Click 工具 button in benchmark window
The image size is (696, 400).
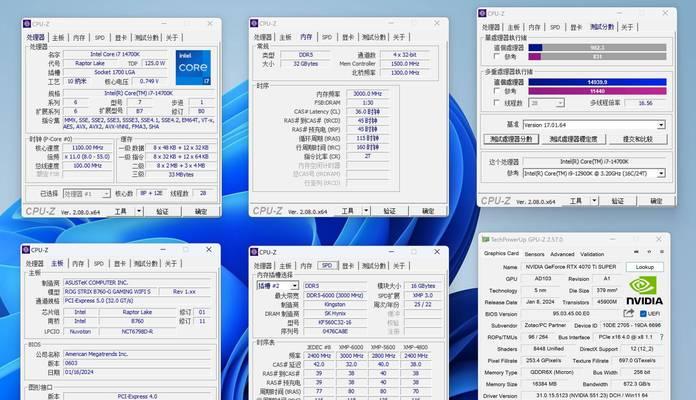coord(576,201)
